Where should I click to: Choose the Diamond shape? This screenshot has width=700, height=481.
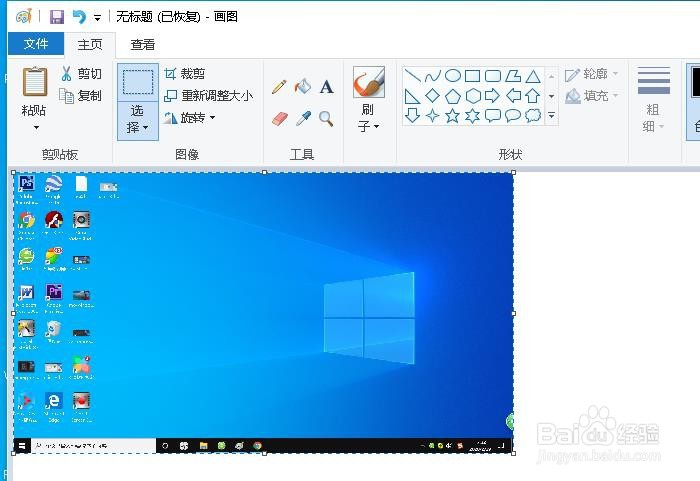click(432, 96)
